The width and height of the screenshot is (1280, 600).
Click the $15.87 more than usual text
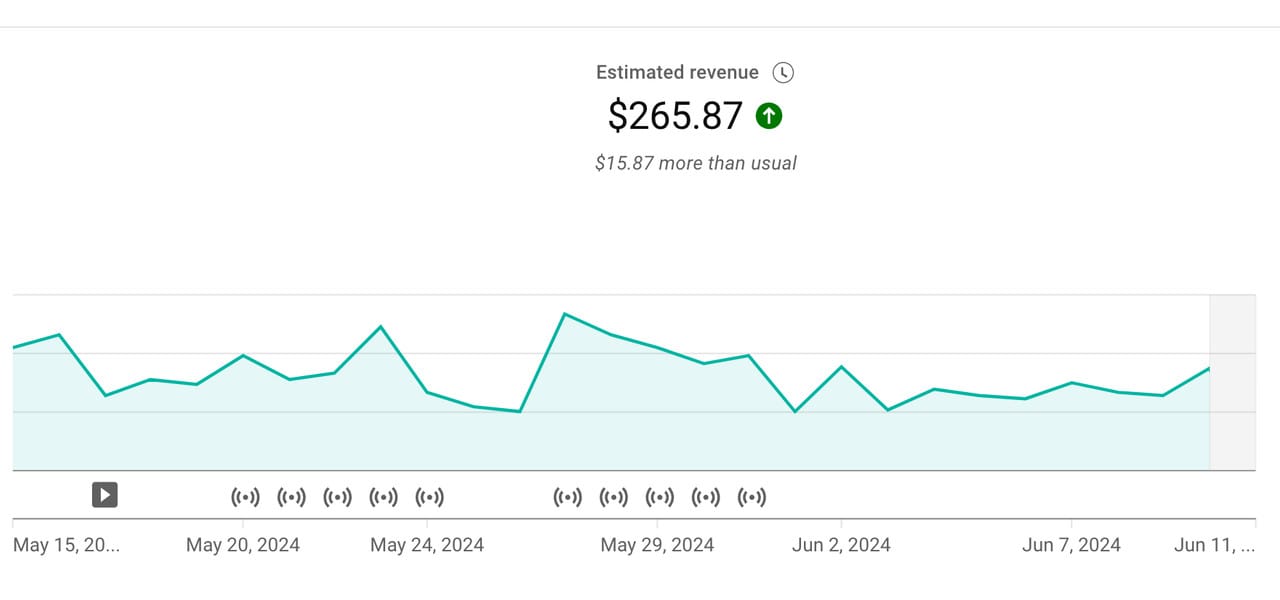click(x=696, y=162)
